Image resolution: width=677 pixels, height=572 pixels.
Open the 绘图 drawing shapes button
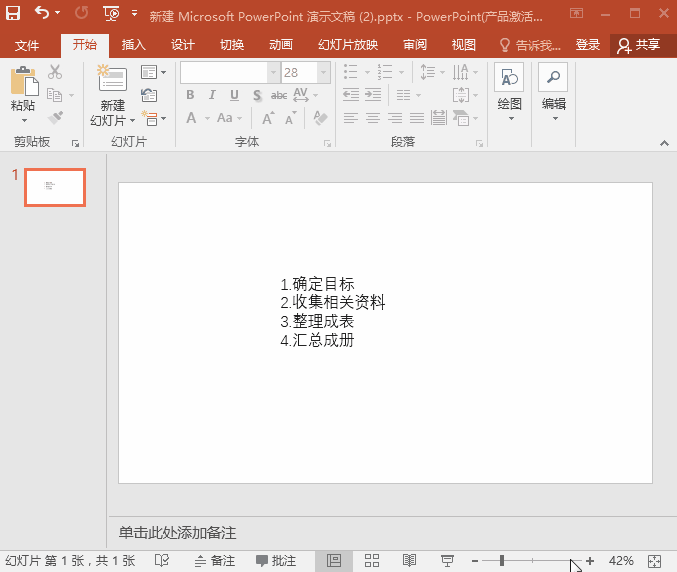point(509,79)
